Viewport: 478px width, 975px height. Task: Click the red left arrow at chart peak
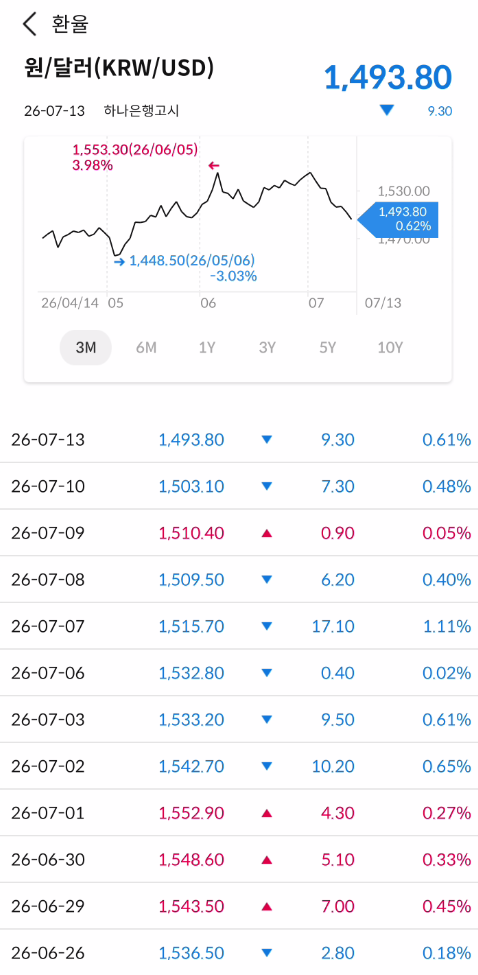point(214,165)
